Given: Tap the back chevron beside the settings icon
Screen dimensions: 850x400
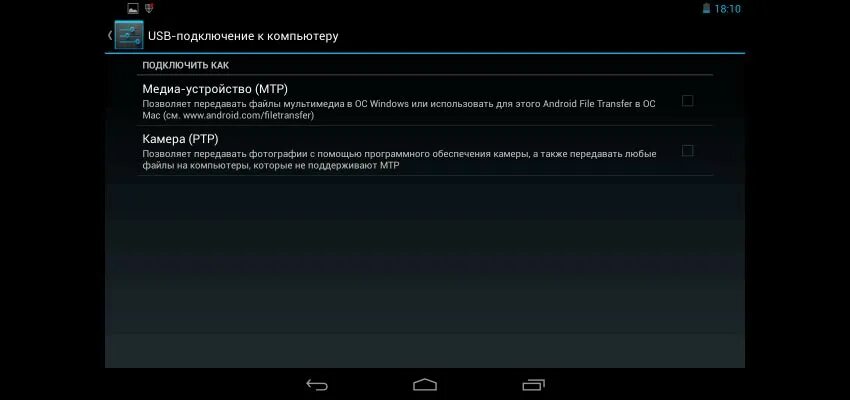Looking at the screenshot, I should point(110,36).
